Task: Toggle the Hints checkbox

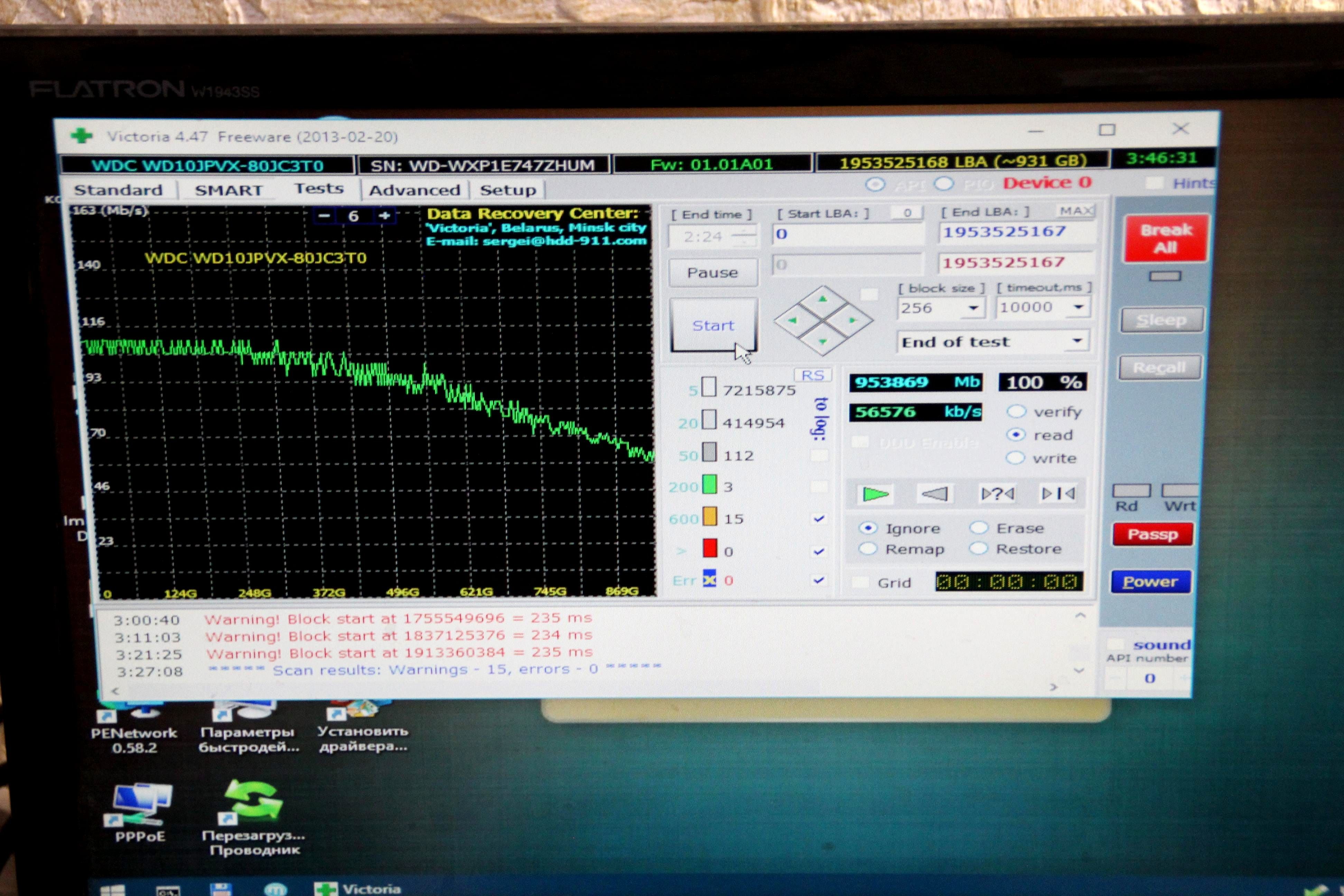Action: point(1155,183)
